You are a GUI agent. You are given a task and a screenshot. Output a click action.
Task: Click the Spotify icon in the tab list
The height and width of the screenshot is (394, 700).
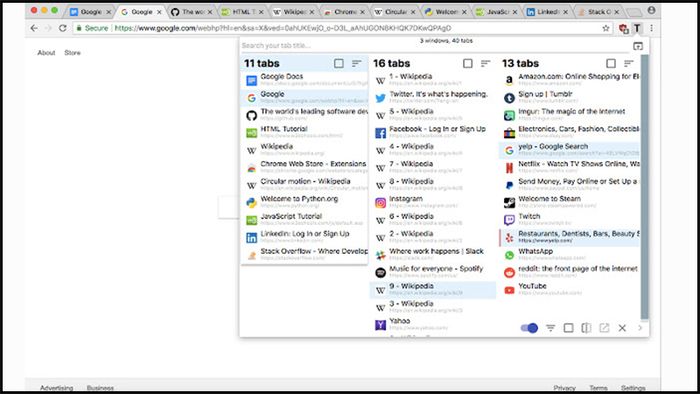tap(380, 273)
